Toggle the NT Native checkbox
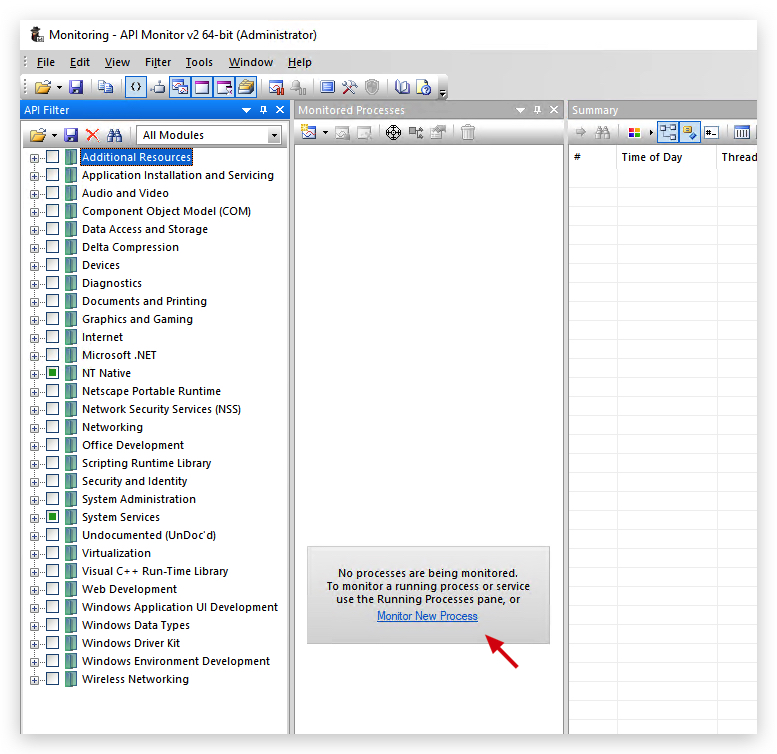Image resolution: width=777 pixels, height=754 pixels. coord(53,373)
